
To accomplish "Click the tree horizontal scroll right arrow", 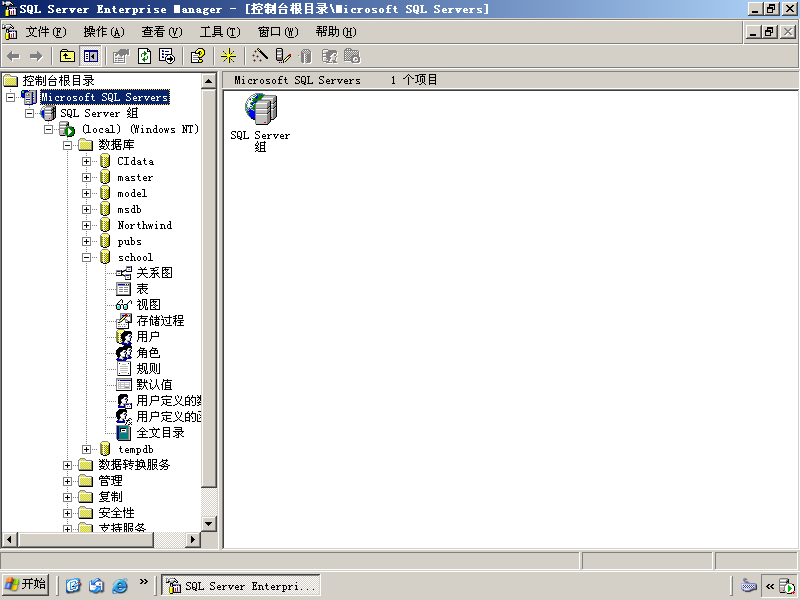I will 192,539.
